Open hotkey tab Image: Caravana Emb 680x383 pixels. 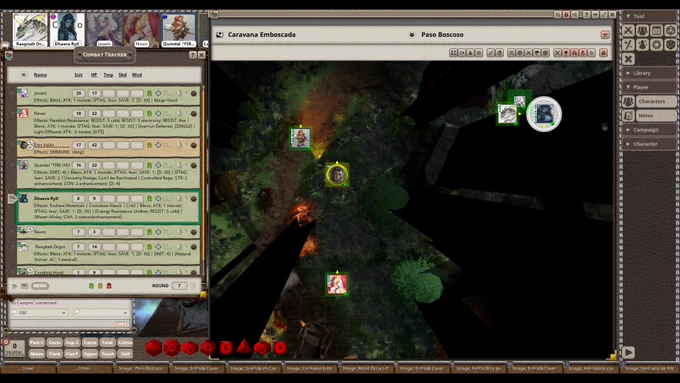pyautogui.click(x=309, y=368)
